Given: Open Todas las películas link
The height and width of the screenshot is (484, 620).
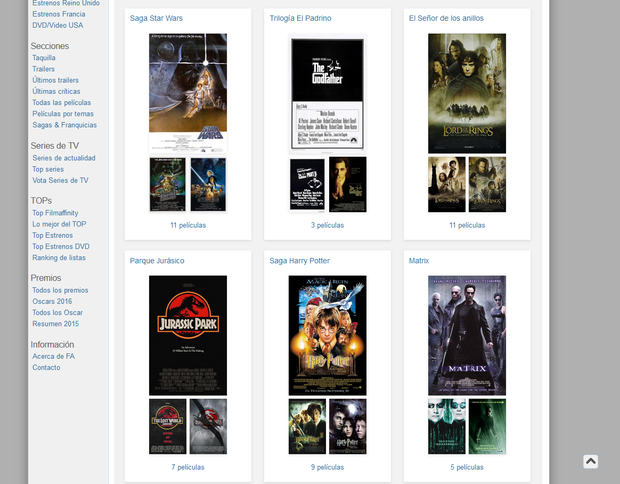Looking at the screenshot, I should click(x=61, y=102).
